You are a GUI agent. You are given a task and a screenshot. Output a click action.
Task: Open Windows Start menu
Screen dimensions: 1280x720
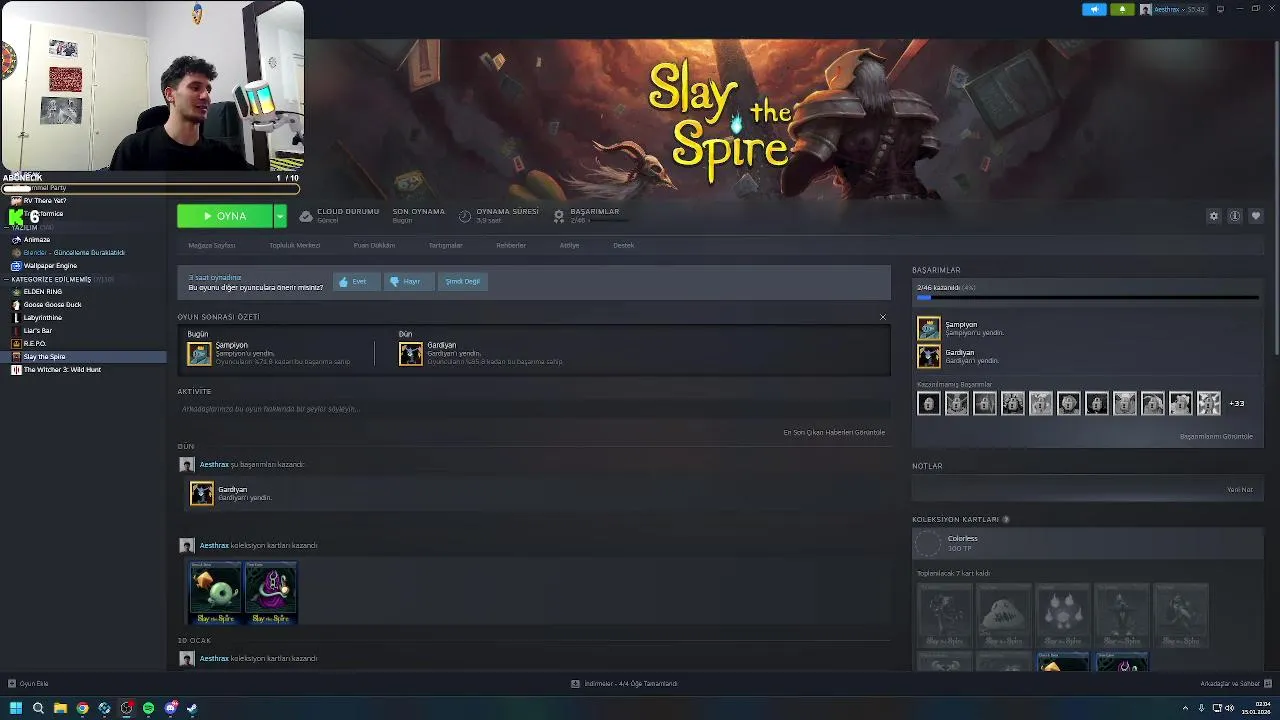pyautogui.click(x=15, y=708)
